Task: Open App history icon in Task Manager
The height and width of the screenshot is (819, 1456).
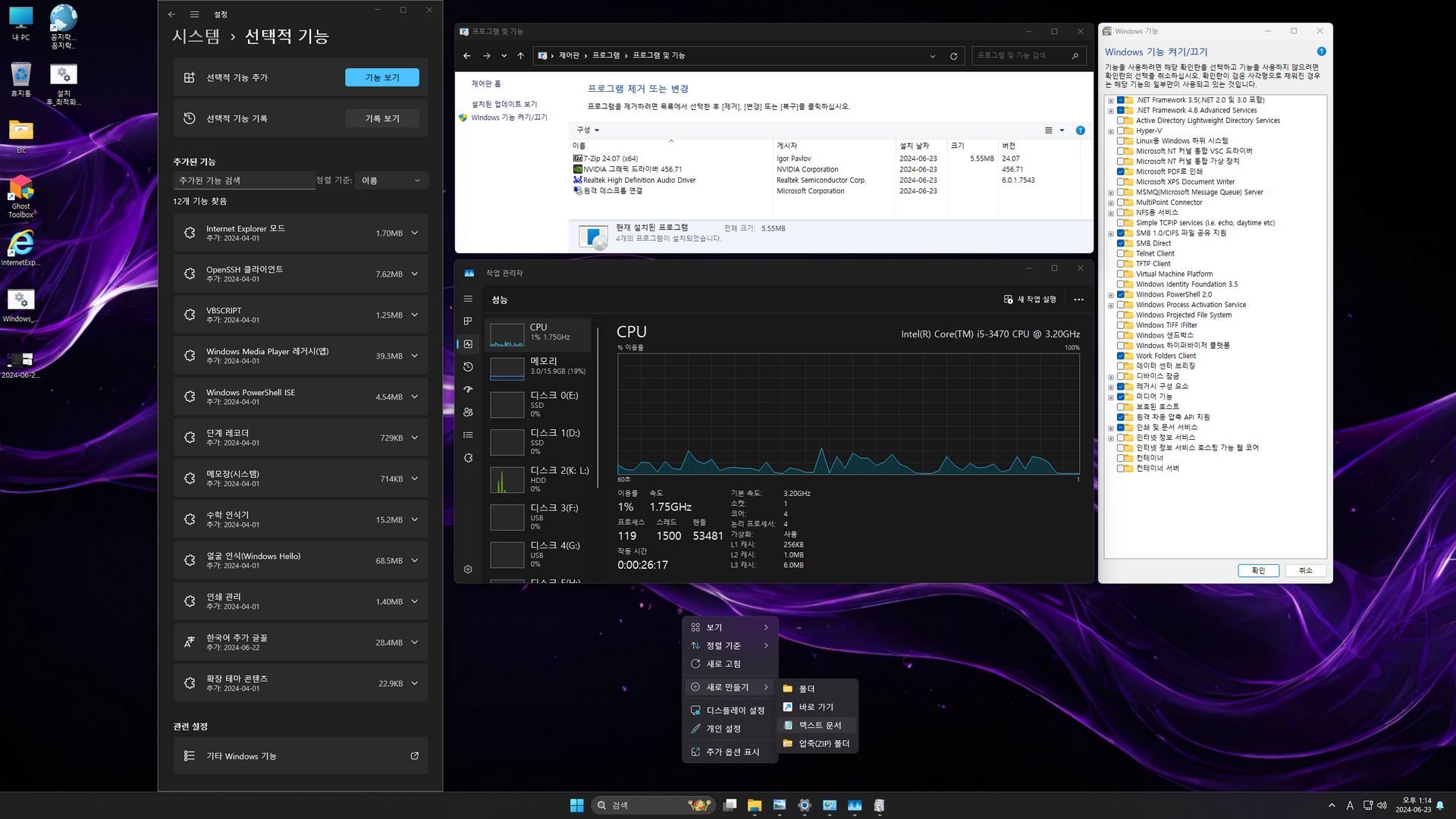Action: click(x=468, y=367)
